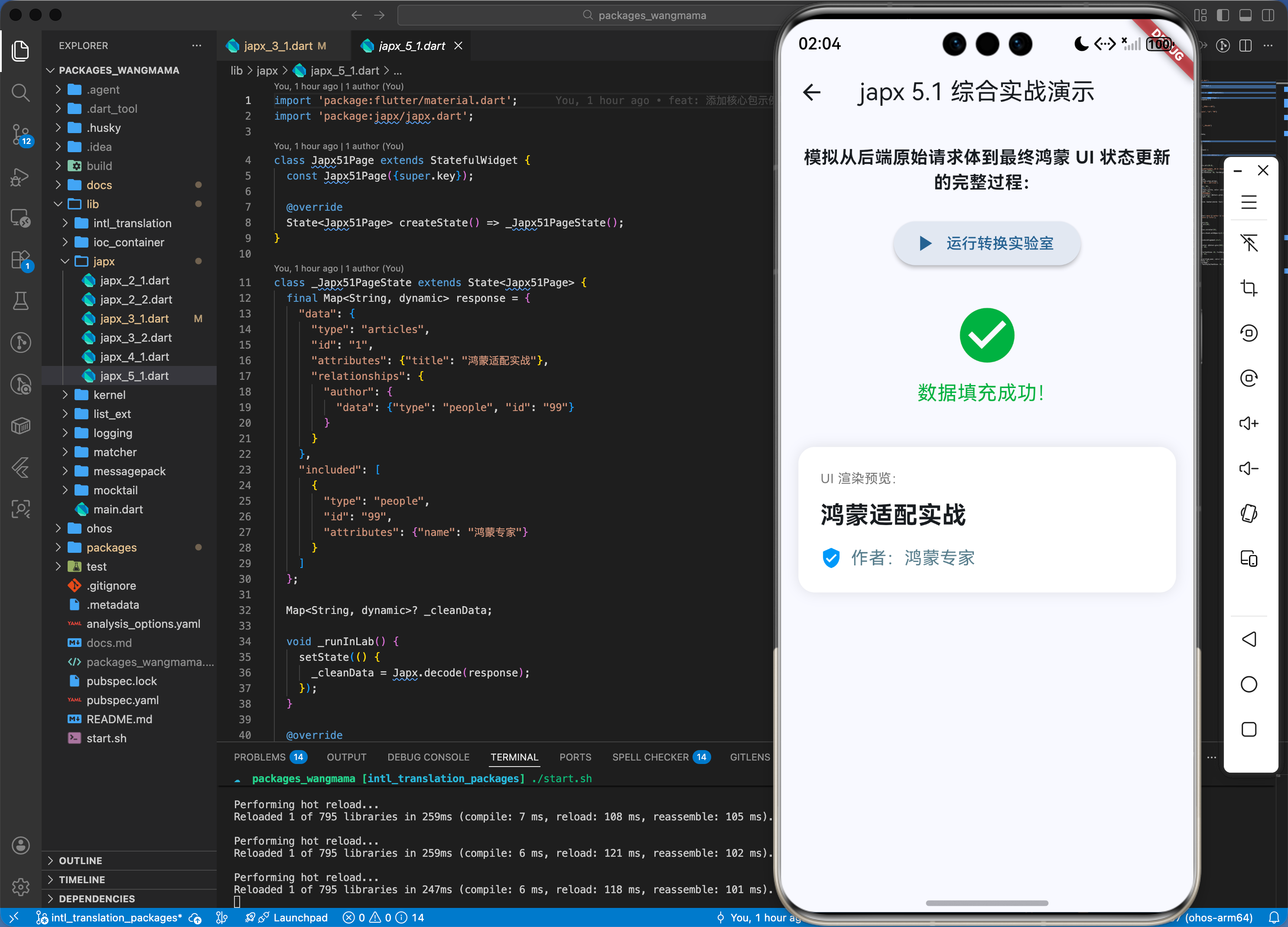This screenshot has height=927, width=1288.
Task: Click emulator screenshot crop icon
Action: pyautogui.click(x=1248, y=288)
